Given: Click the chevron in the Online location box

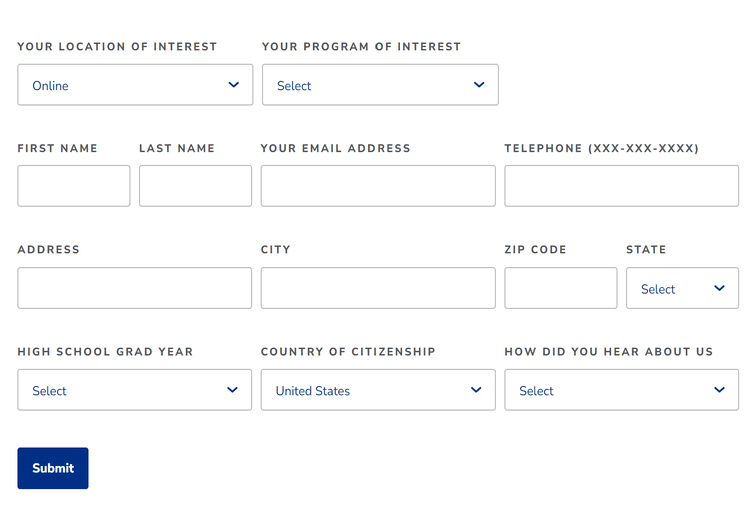Looking at the screenshot, I should tap(233, 85).
